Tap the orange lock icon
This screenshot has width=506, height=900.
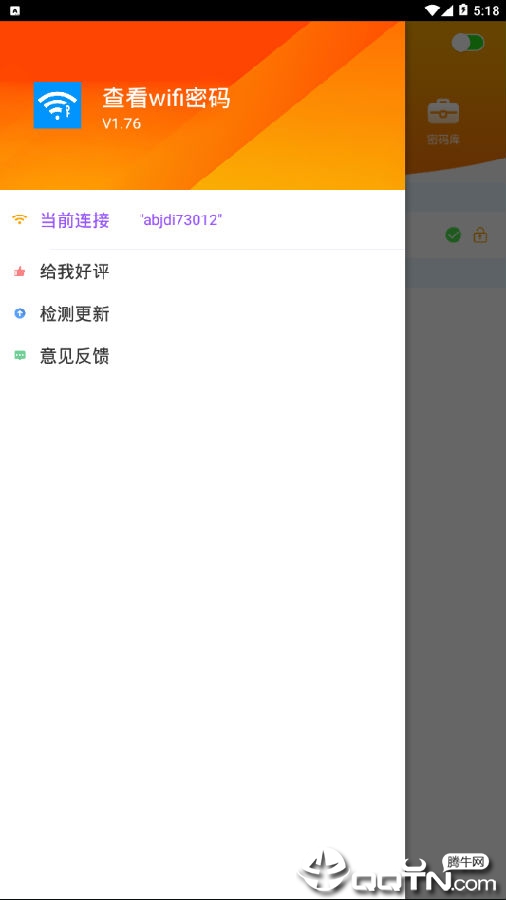480,235
